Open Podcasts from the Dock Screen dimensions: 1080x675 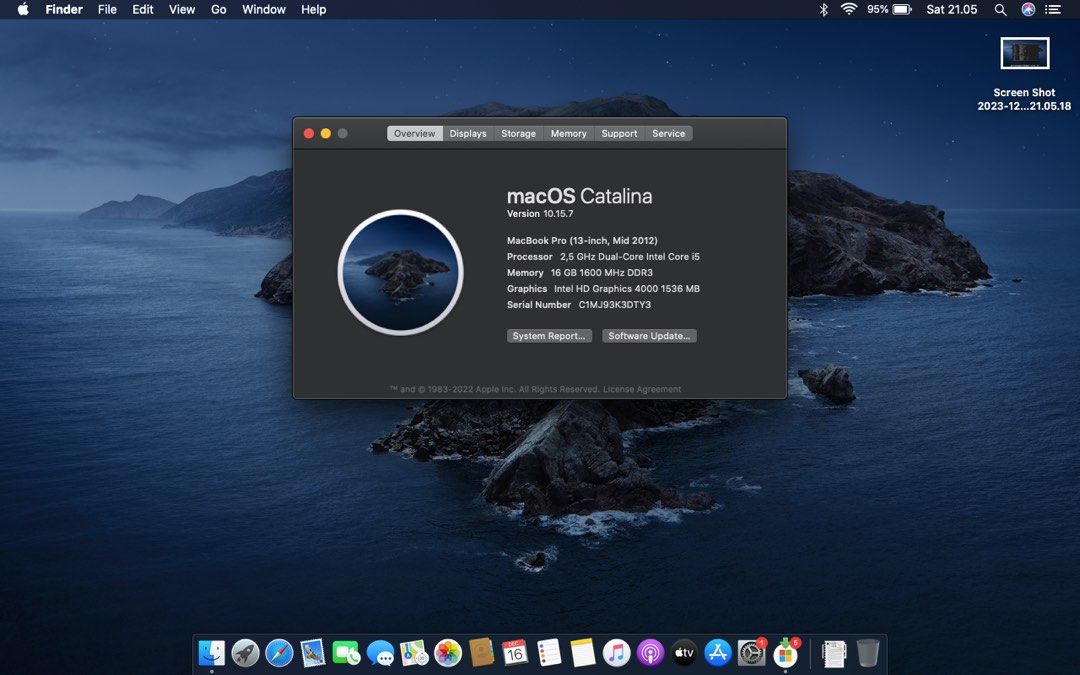pyautogui.click(x=651, y=652)
